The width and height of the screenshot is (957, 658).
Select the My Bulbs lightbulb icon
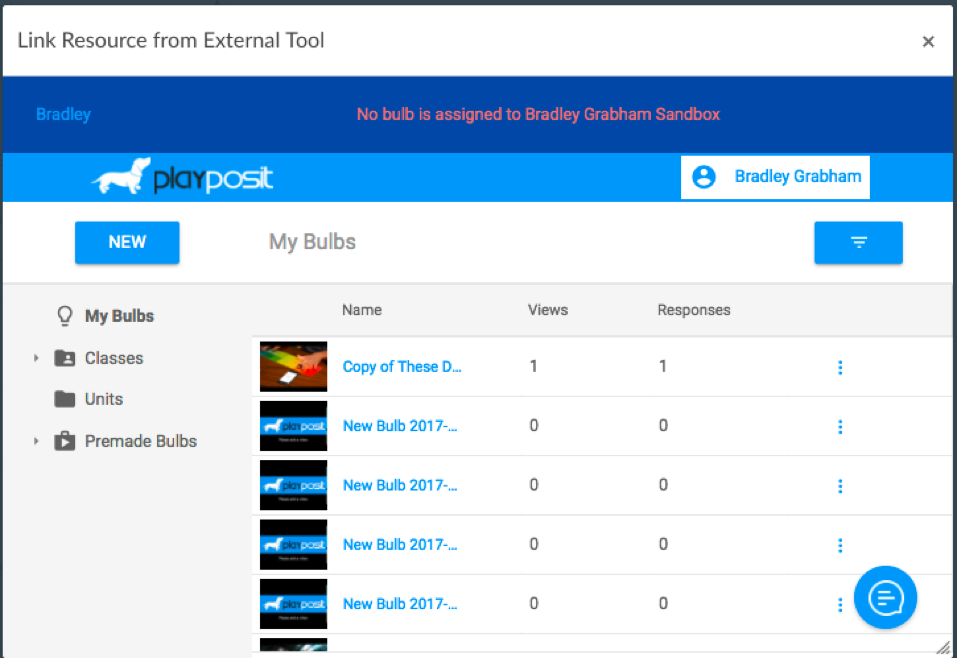tap(64, 315)
